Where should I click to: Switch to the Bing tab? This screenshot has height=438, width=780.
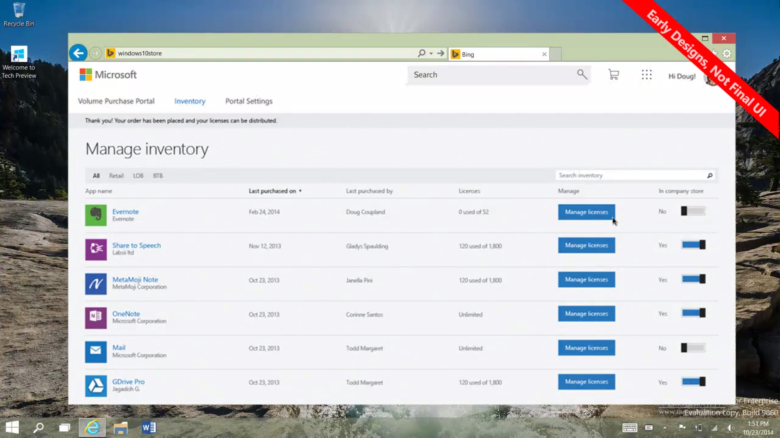(x=499, y=54)
